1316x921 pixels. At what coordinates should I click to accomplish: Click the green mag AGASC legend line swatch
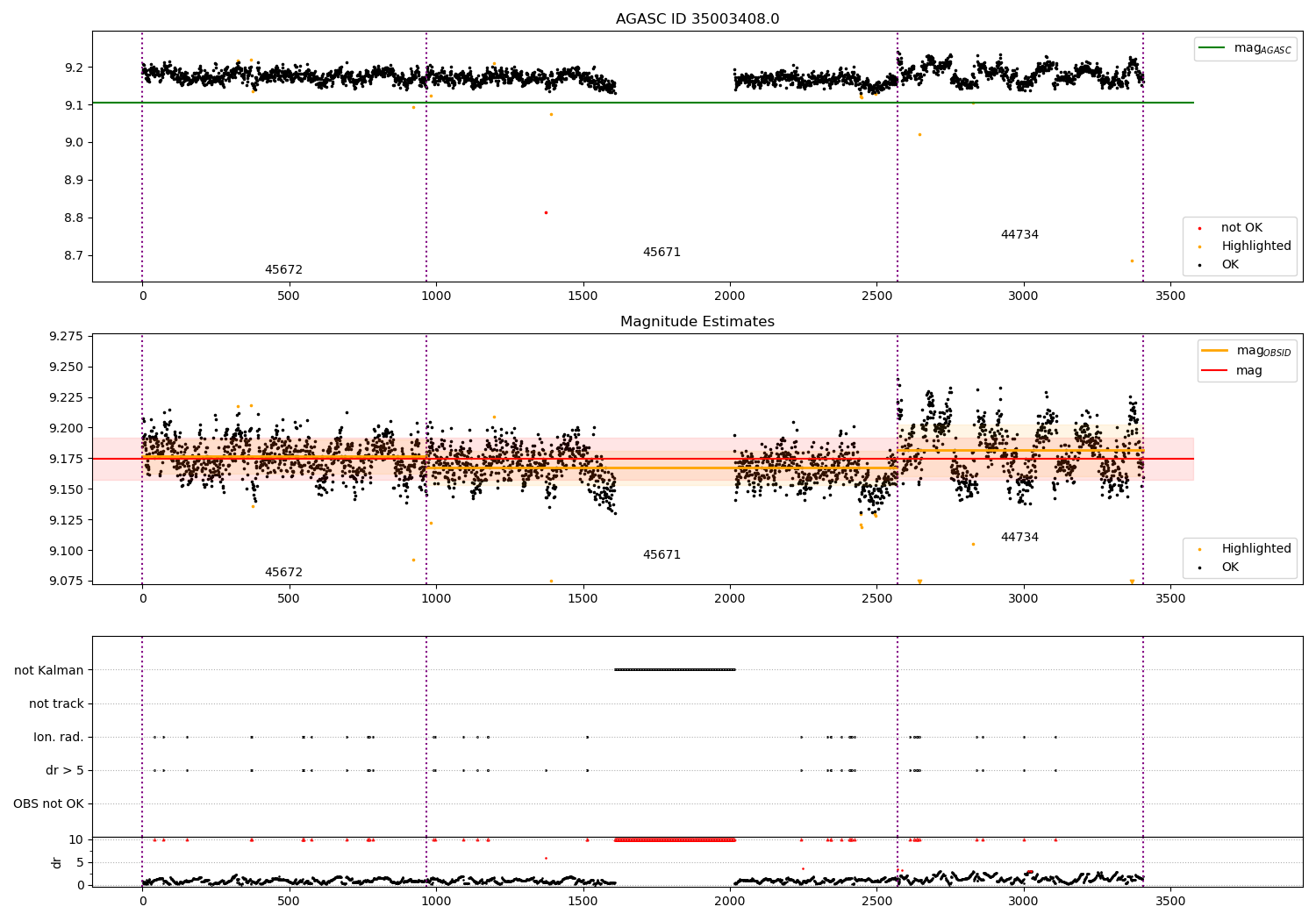(1212, 48)
